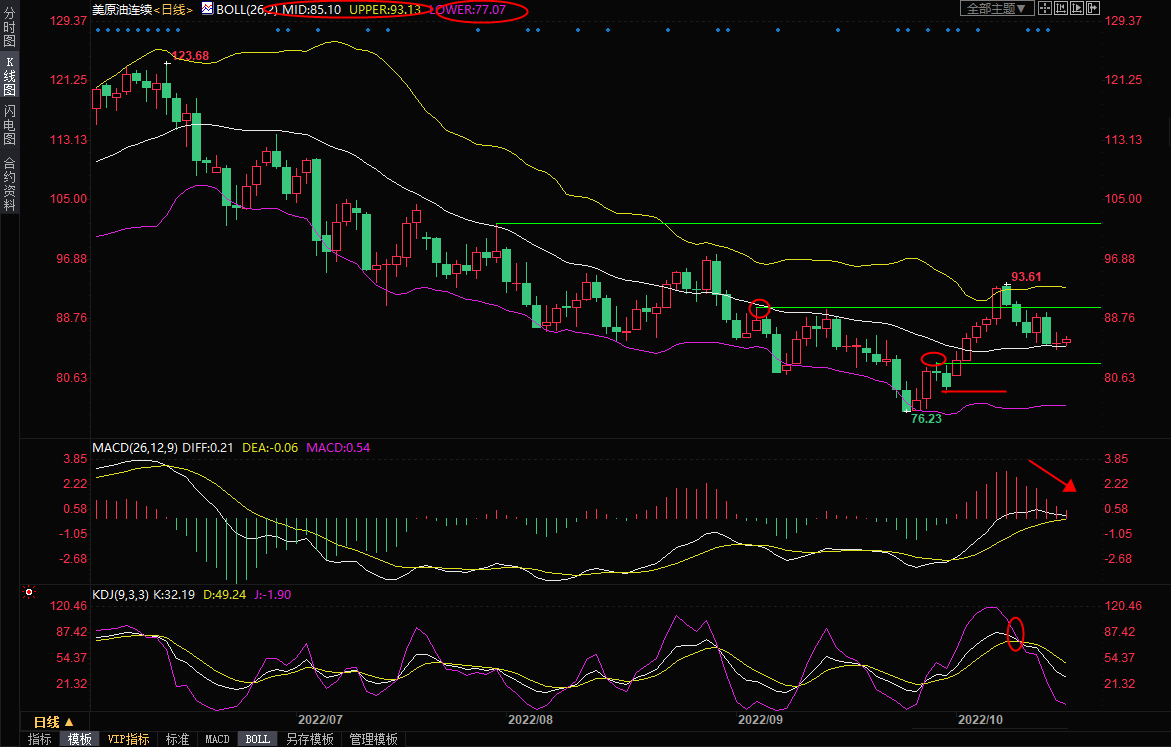The height and width of the screenshot is (747, 1171).
Task: Click the rightmost exit-arrow chart toolbar icon
Action: pos(1093,8)
